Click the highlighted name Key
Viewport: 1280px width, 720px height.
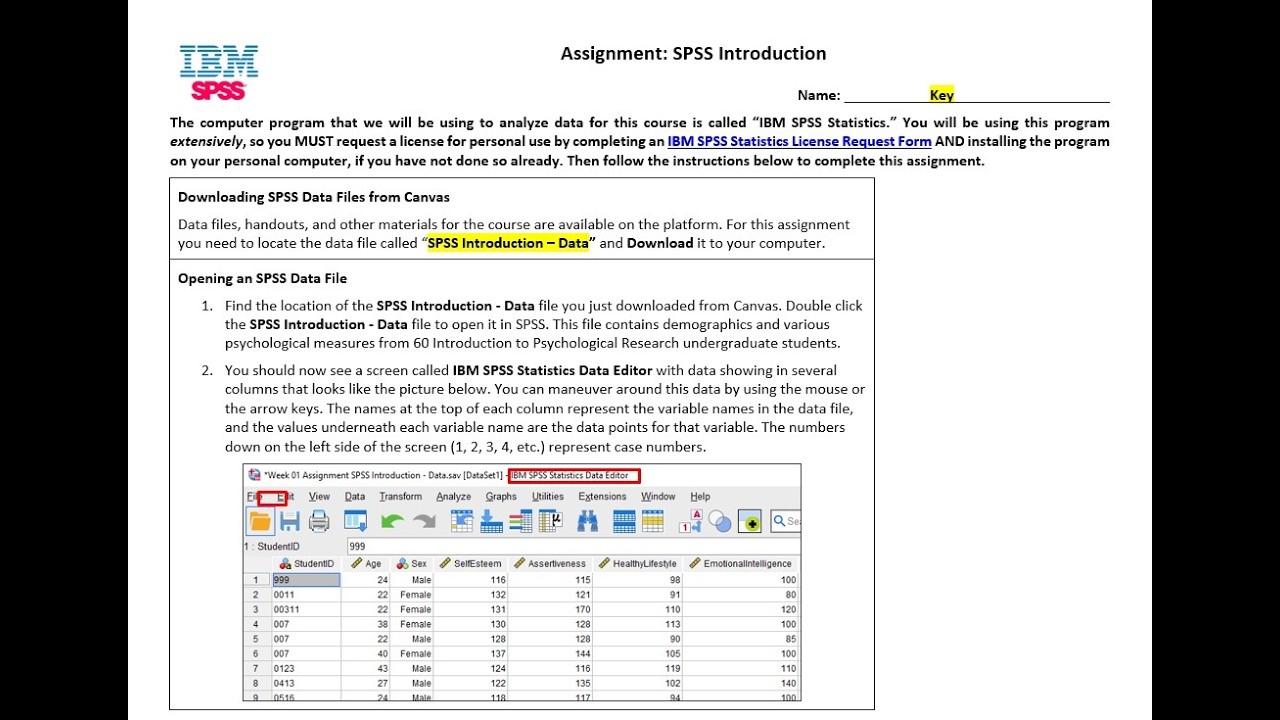pos(942,95)
